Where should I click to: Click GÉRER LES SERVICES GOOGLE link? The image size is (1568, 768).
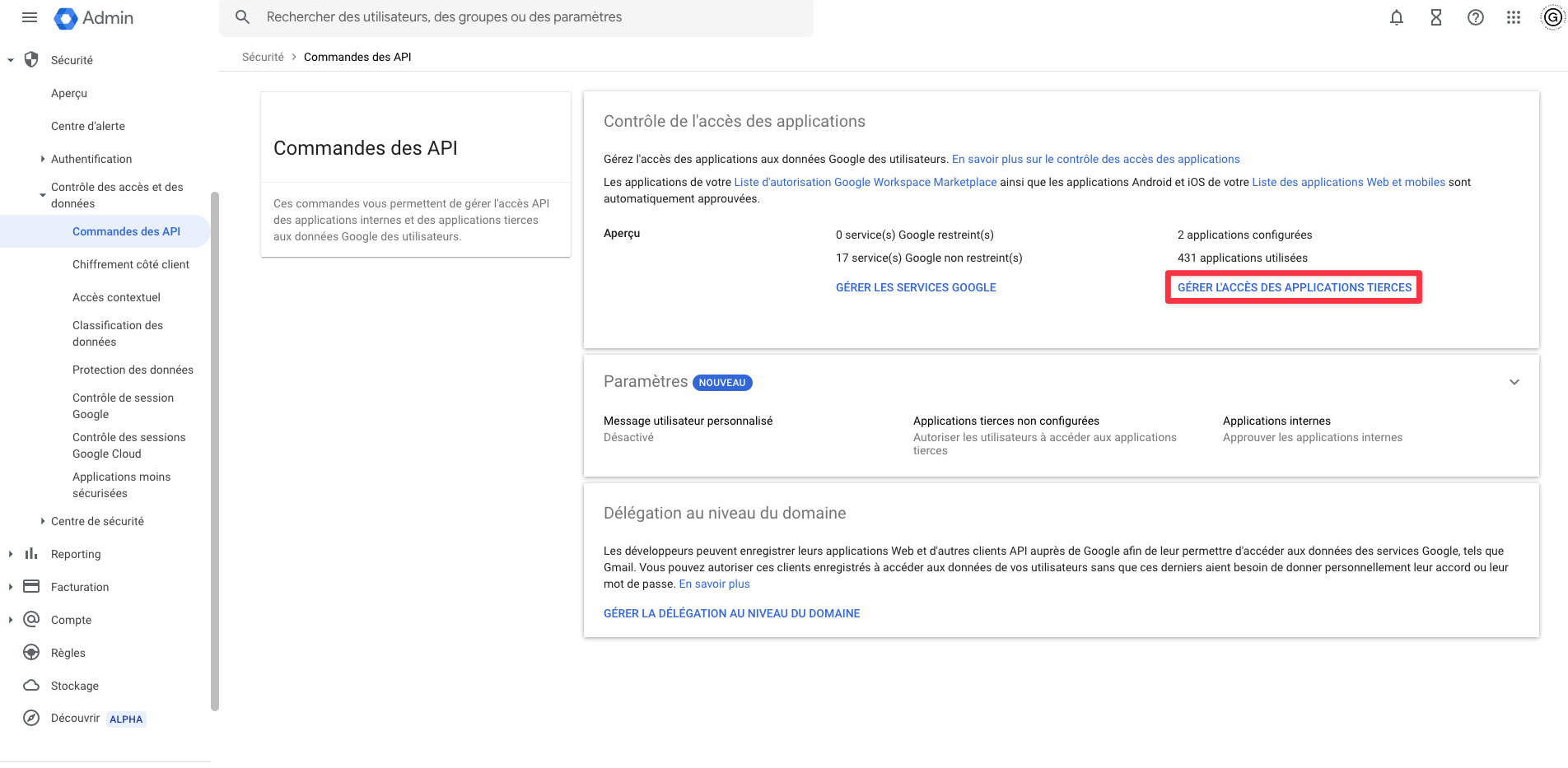916,287
